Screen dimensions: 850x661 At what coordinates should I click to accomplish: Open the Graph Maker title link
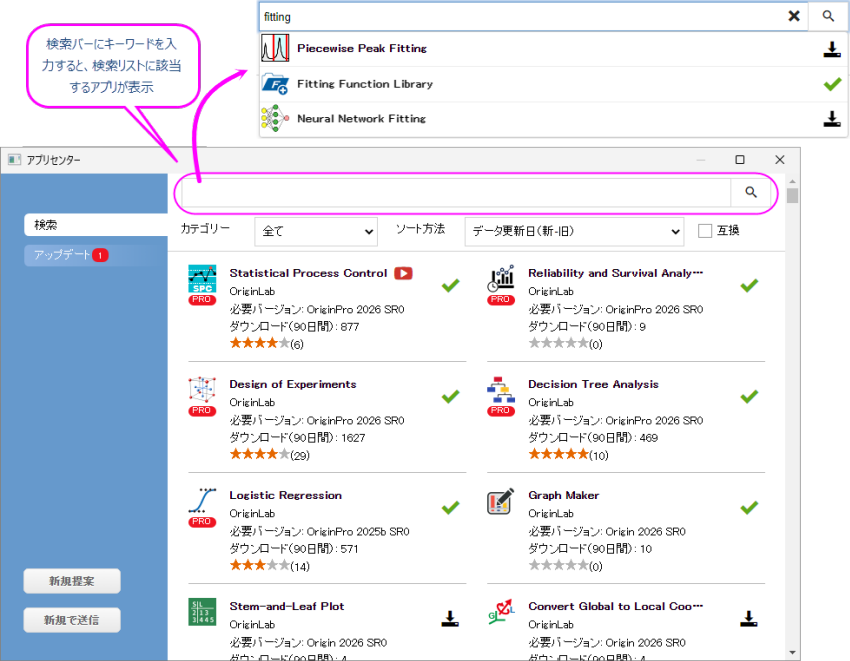click(564, 496)
